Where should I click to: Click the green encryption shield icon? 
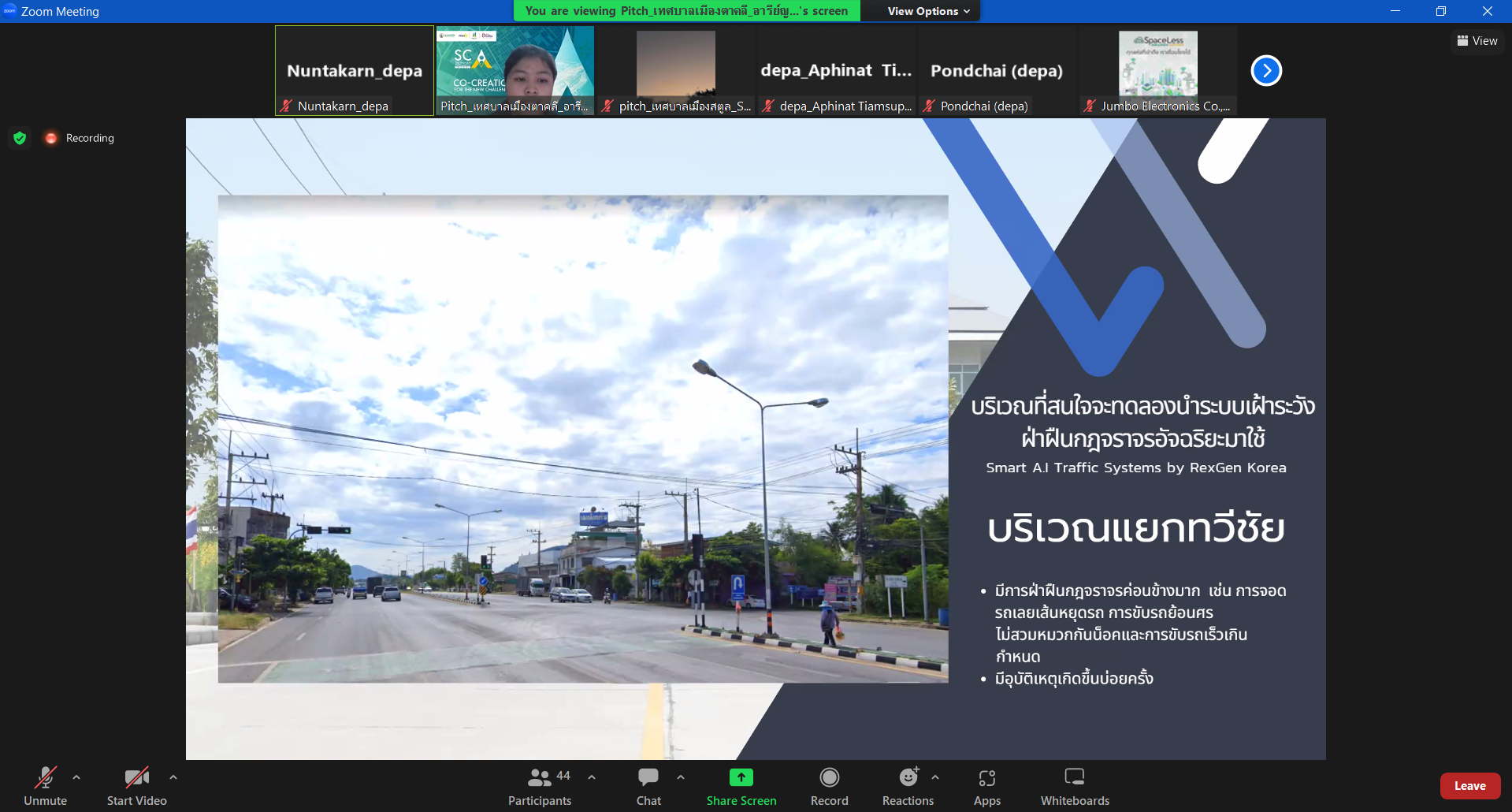click(20, 138)
